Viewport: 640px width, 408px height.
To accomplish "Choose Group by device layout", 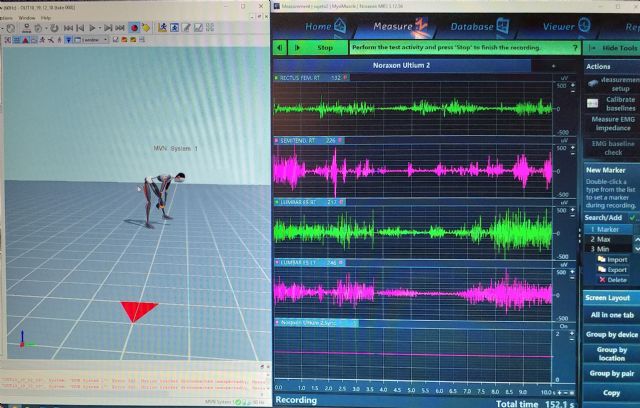I will pos(612,334).
